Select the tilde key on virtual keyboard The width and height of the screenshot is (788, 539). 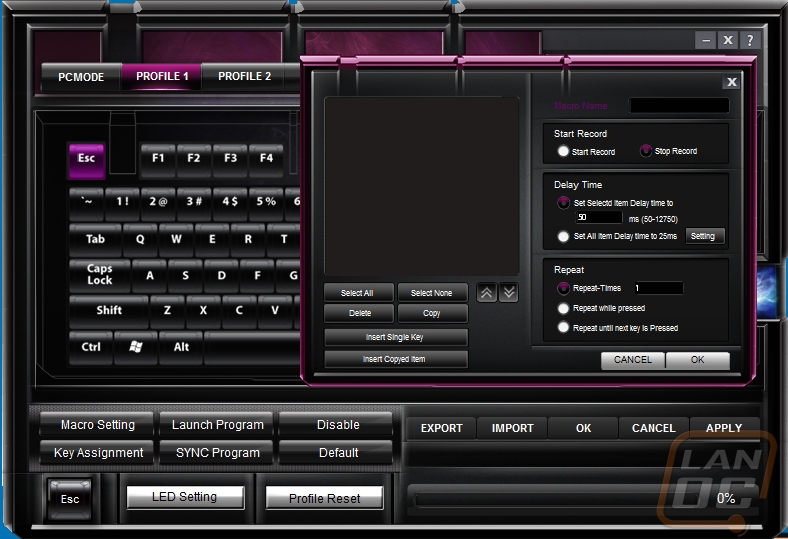point(86,202)
